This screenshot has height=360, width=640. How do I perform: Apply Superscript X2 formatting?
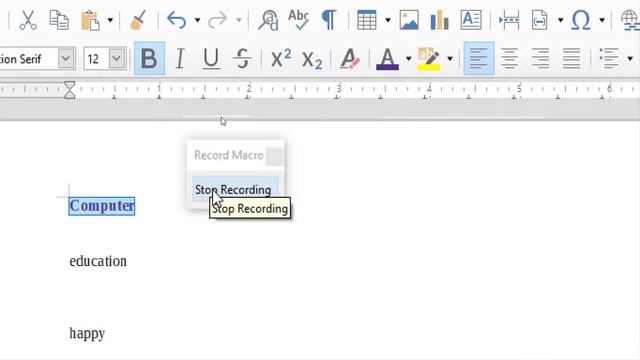click(281, 58)
